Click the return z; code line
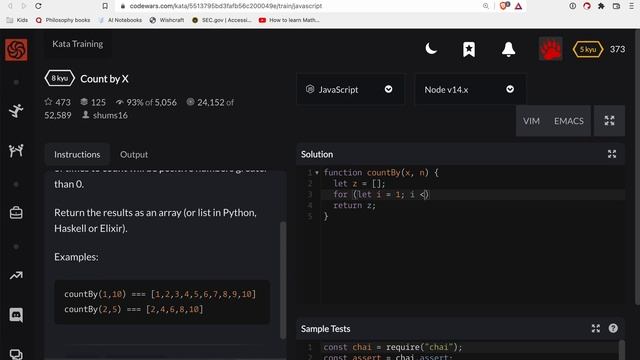 tap(354, 205)
